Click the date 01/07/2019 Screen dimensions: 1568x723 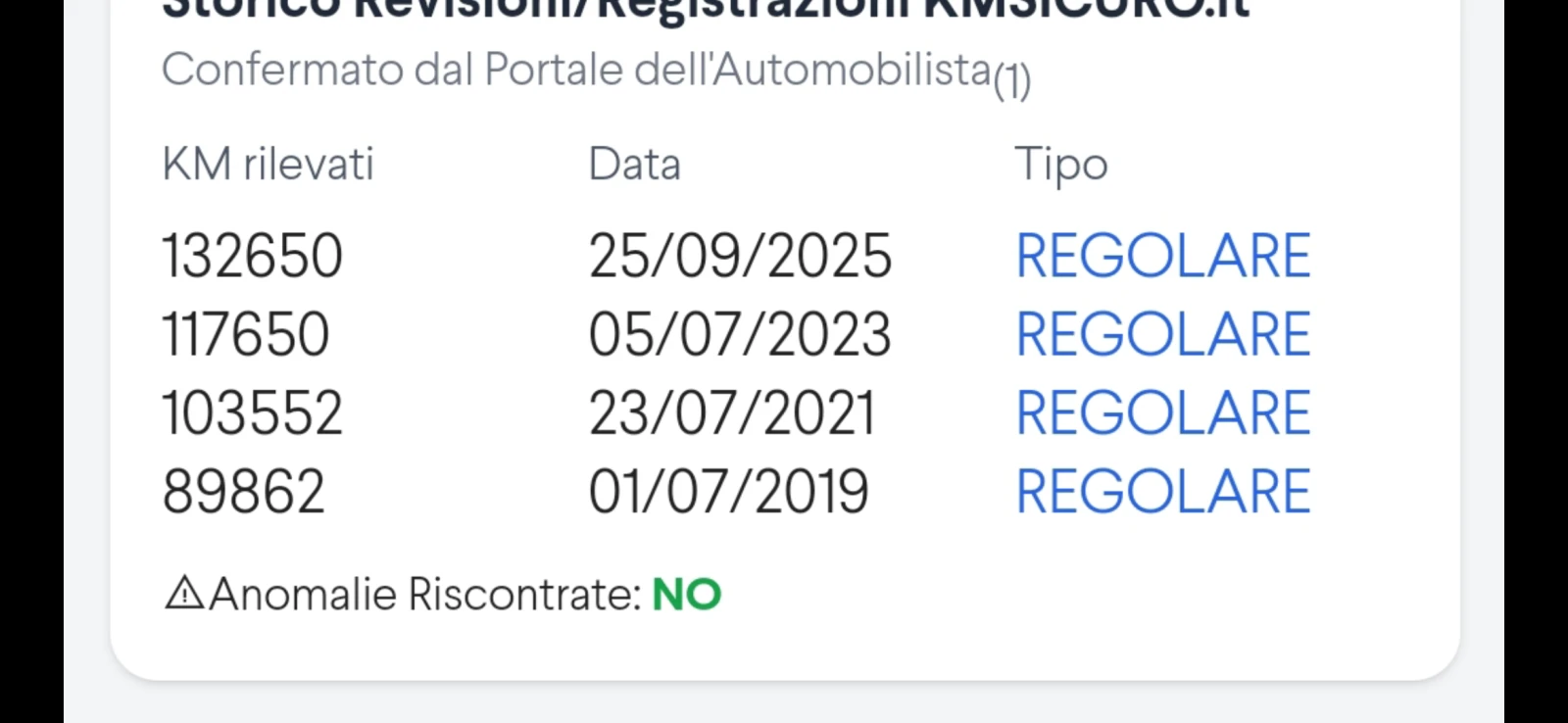pos(728,492)
